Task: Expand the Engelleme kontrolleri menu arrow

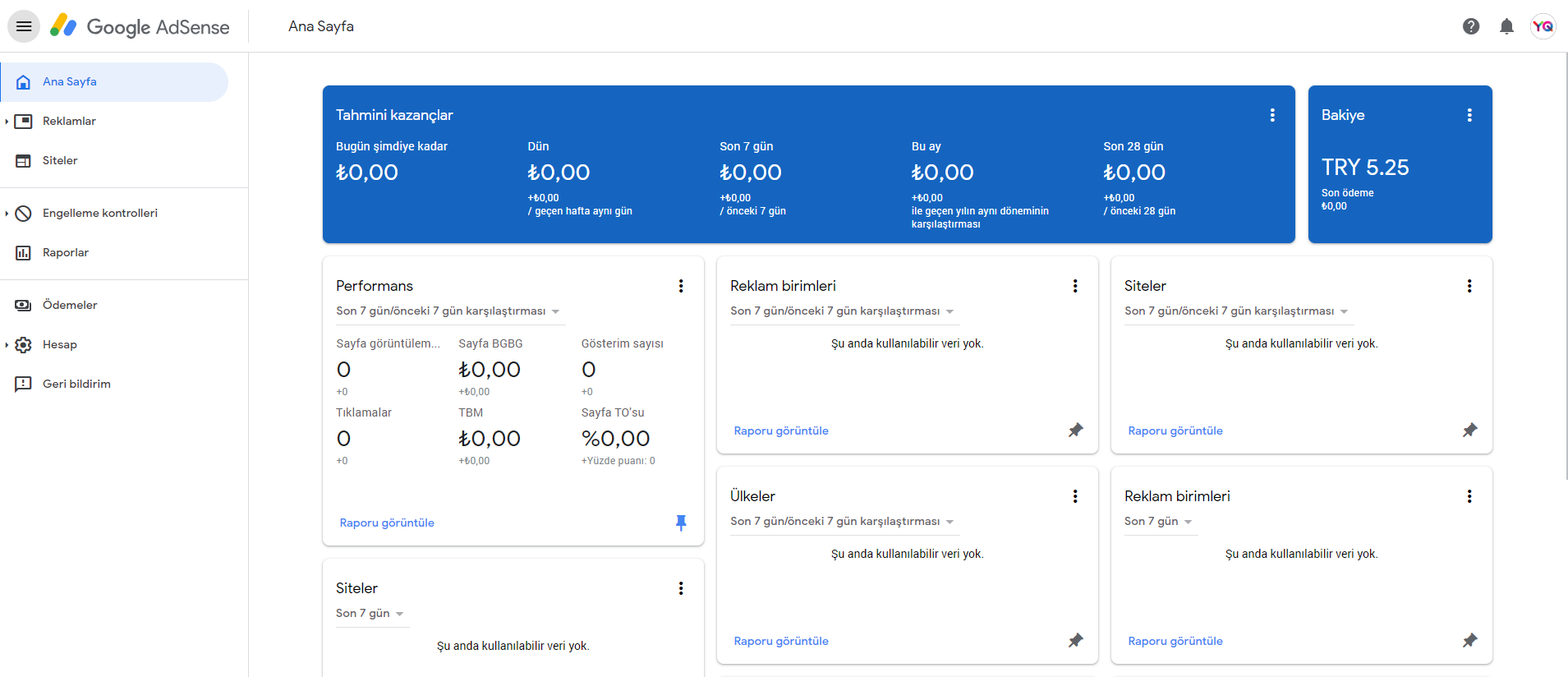Action: pyautogui.click(x=7, y=214)
